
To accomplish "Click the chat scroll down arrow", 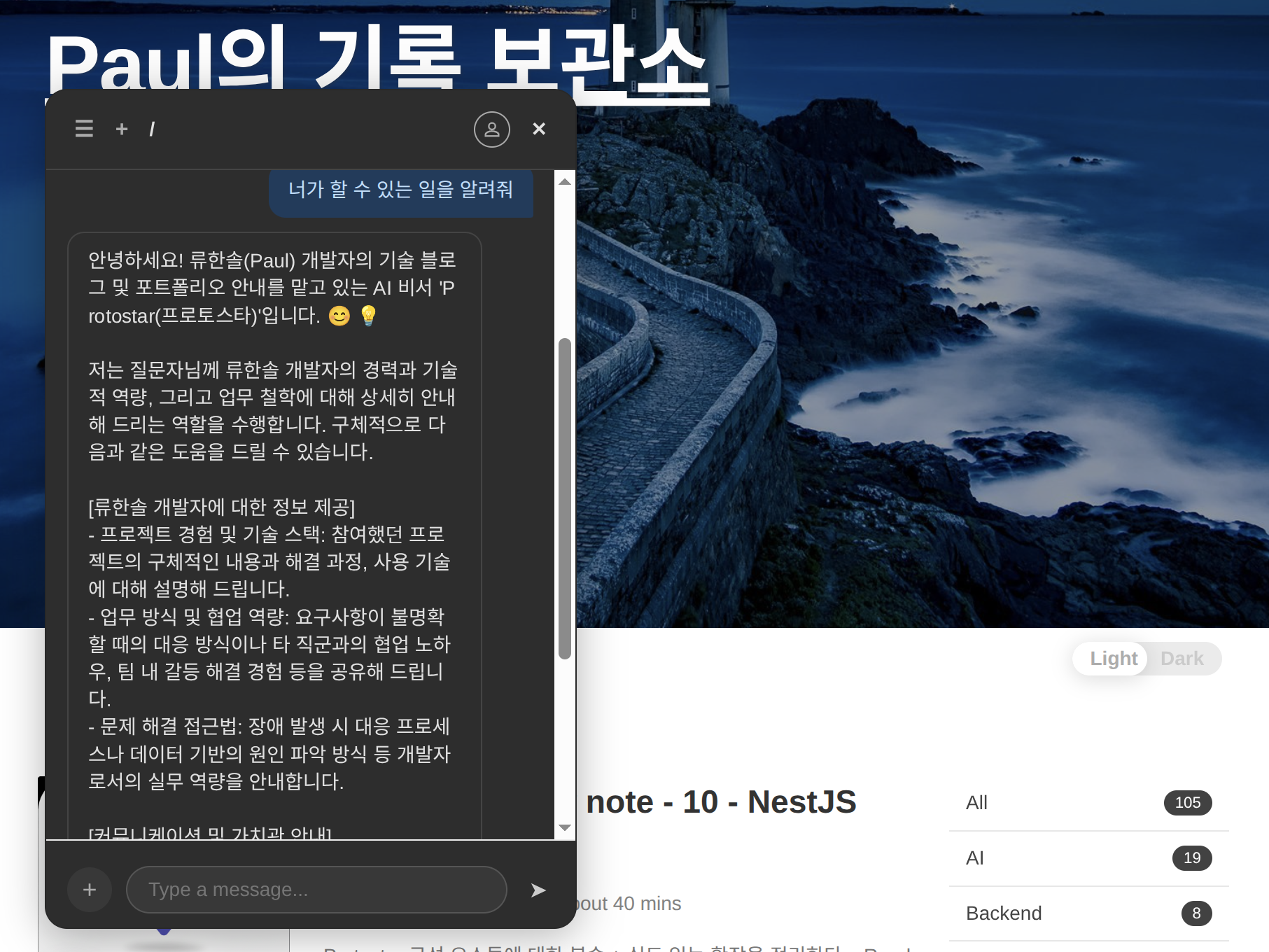I will pyautogui.click(x=565, y=828).
